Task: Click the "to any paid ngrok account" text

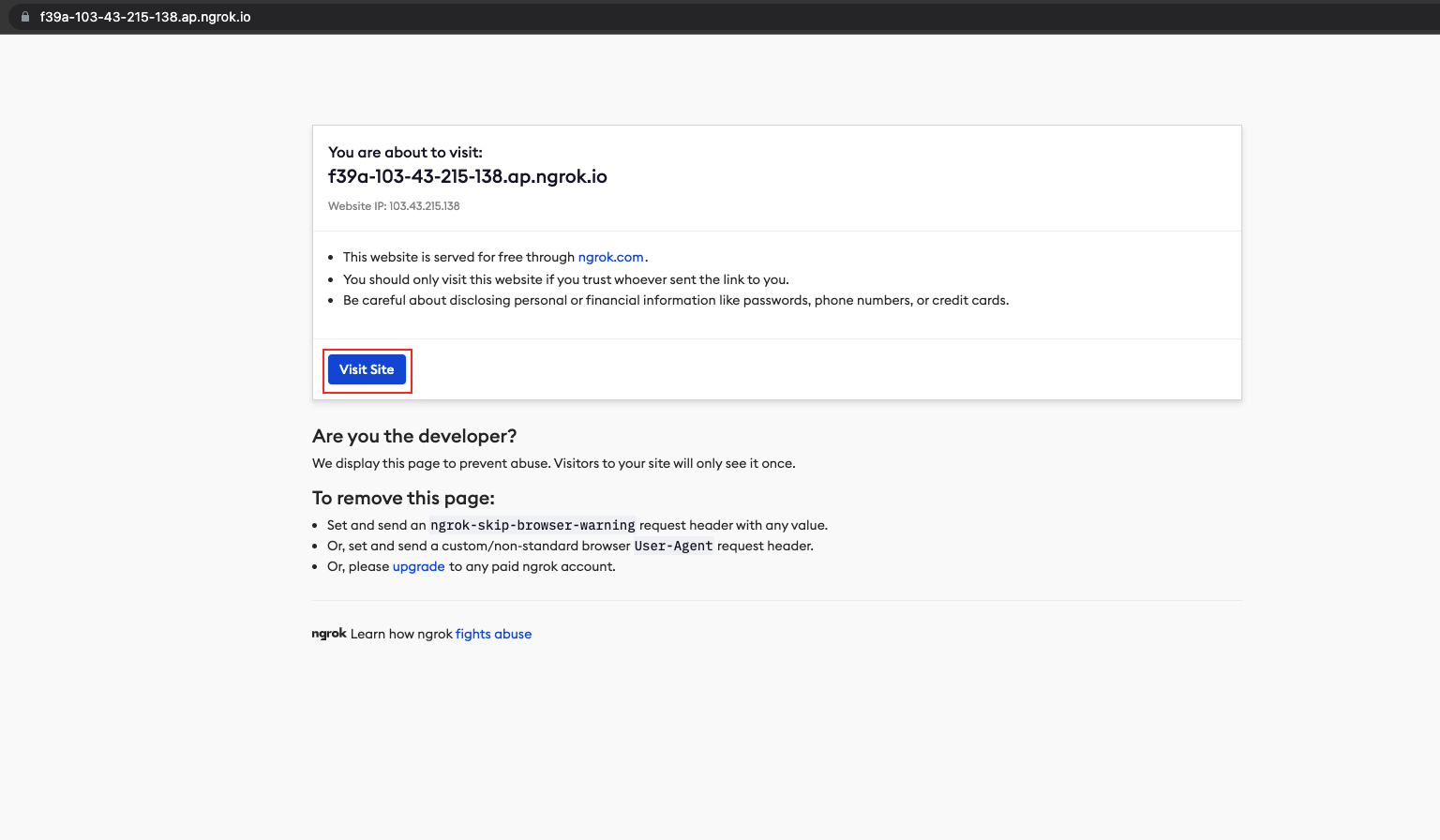Action: [x=532, y=566]
